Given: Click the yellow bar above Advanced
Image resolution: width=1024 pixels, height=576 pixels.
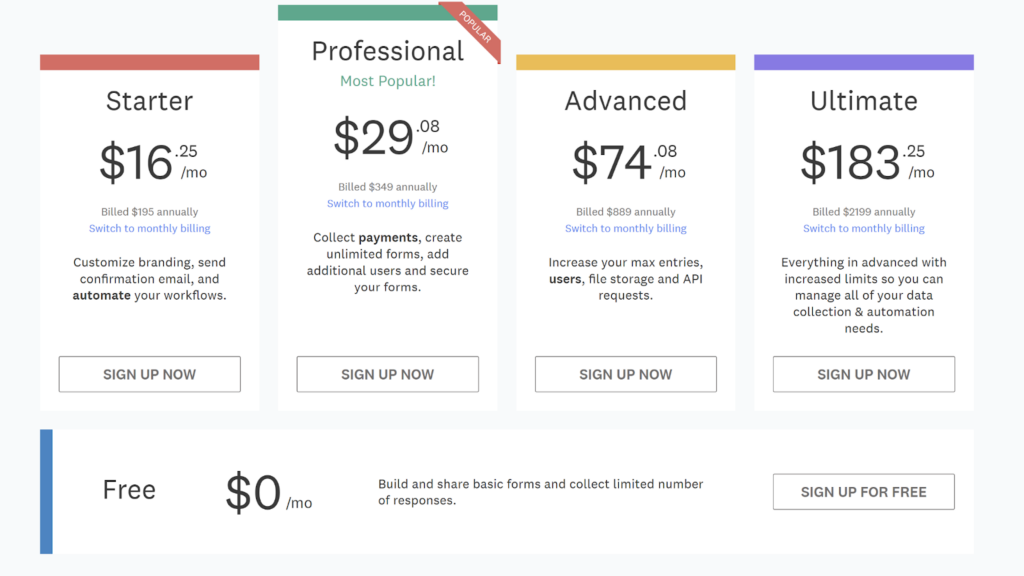Looking at the screenshot, I should 626,62.
